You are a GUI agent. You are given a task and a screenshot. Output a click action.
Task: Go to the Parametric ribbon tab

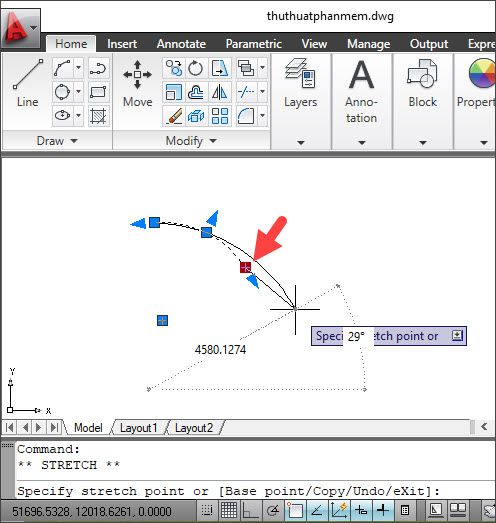coord(254,44)
